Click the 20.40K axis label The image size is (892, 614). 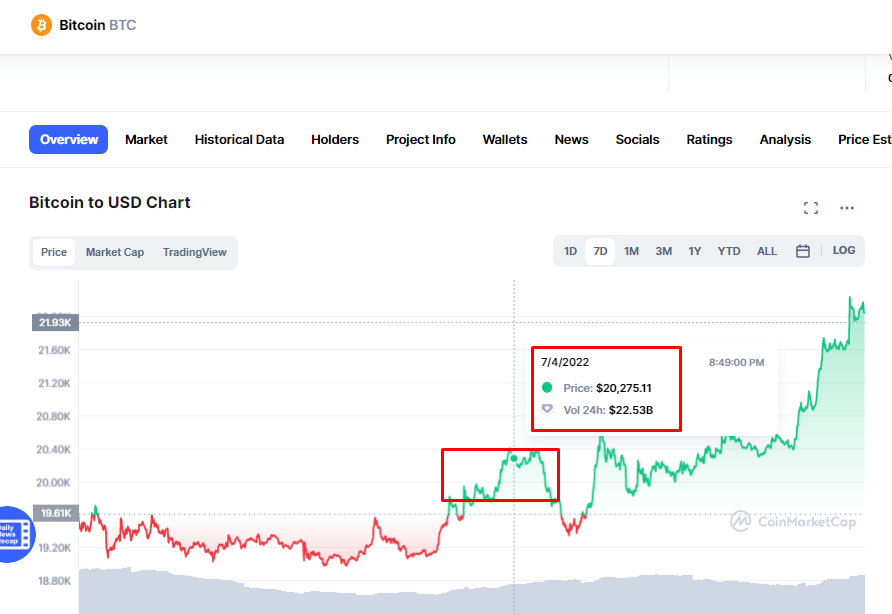point(53,450)
